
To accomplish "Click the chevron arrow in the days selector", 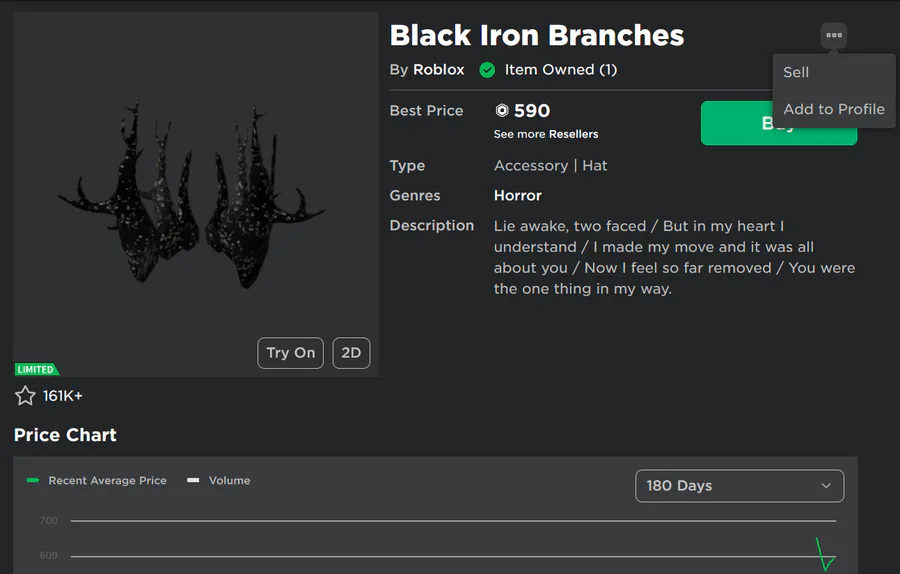I will [x=826, y=486].
